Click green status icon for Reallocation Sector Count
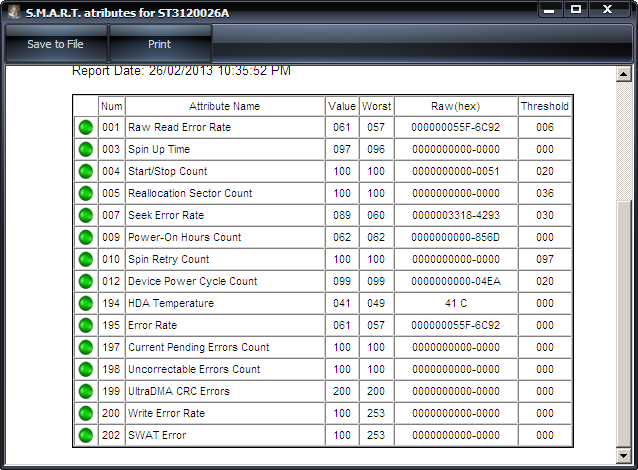Viewport: 638px width, 470px height. pos(86,193)
